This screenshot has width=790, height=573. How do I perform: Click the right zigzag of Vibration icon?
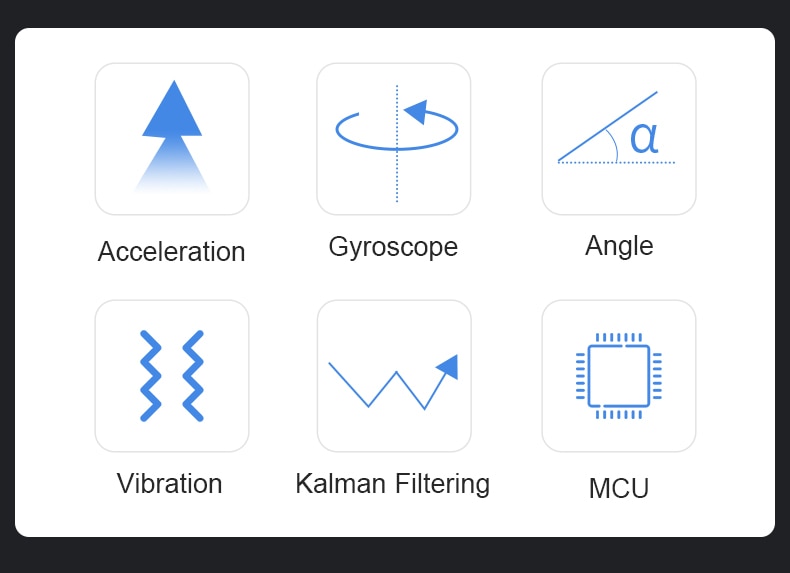(x=193, y=376)
